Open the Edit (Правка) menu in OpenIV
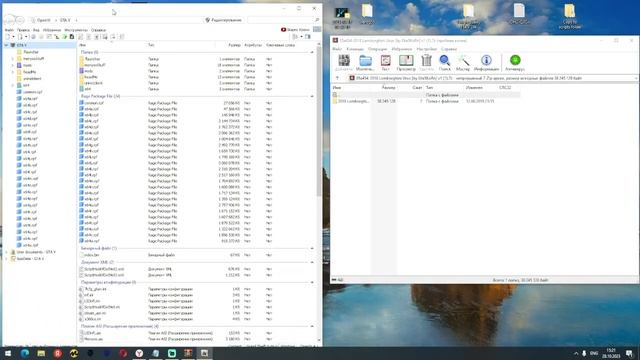 (23, 30)
